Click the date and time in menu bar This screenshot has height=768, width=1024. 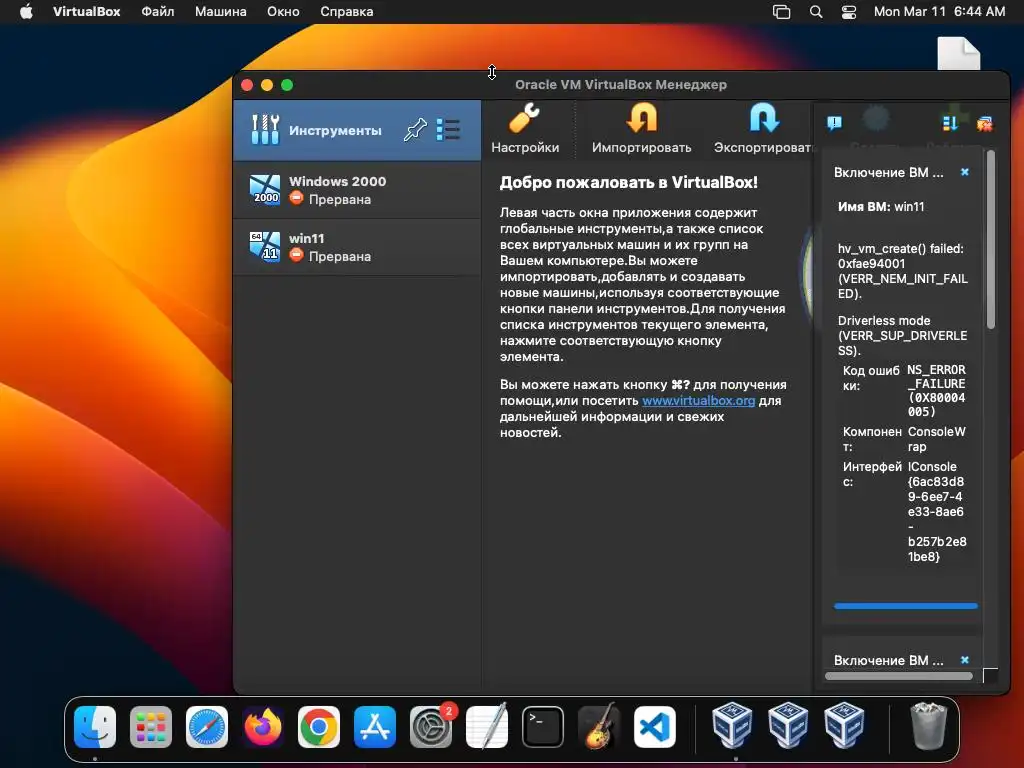(939, 12)
